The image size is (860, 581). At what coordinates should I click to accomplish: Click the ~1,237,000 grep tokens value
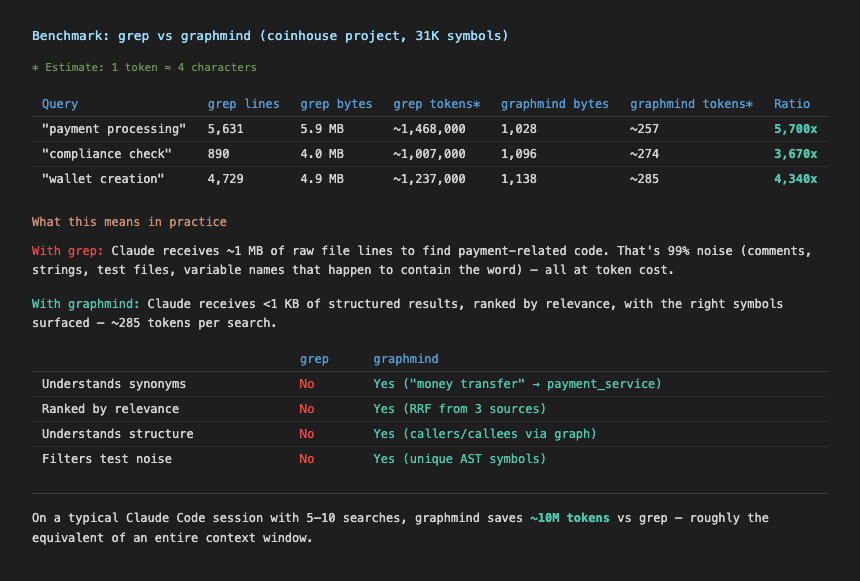pyautogui.click(x=429, y=179)
